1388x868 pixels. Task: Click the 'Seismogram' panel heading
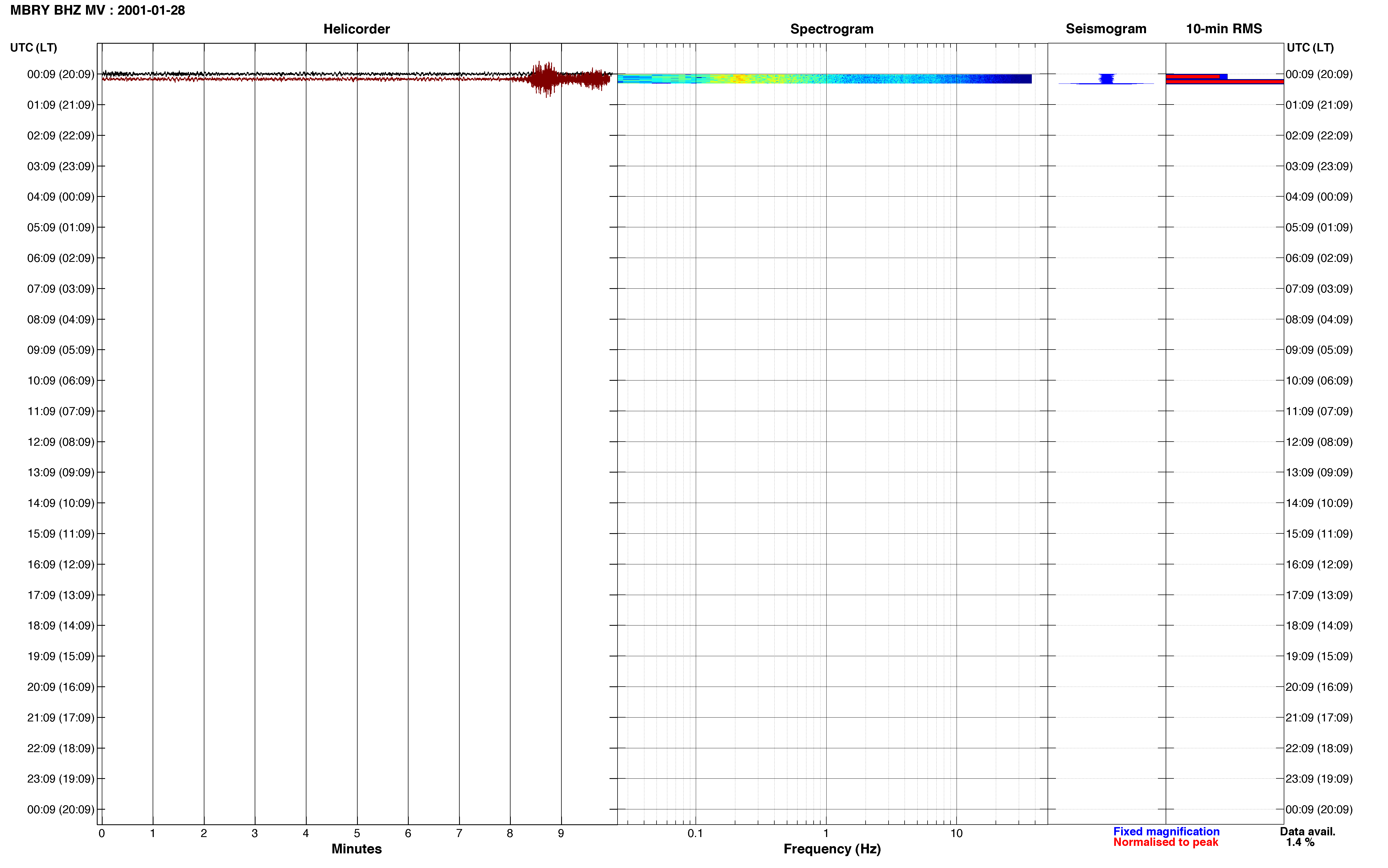(x=1106, y=29)
